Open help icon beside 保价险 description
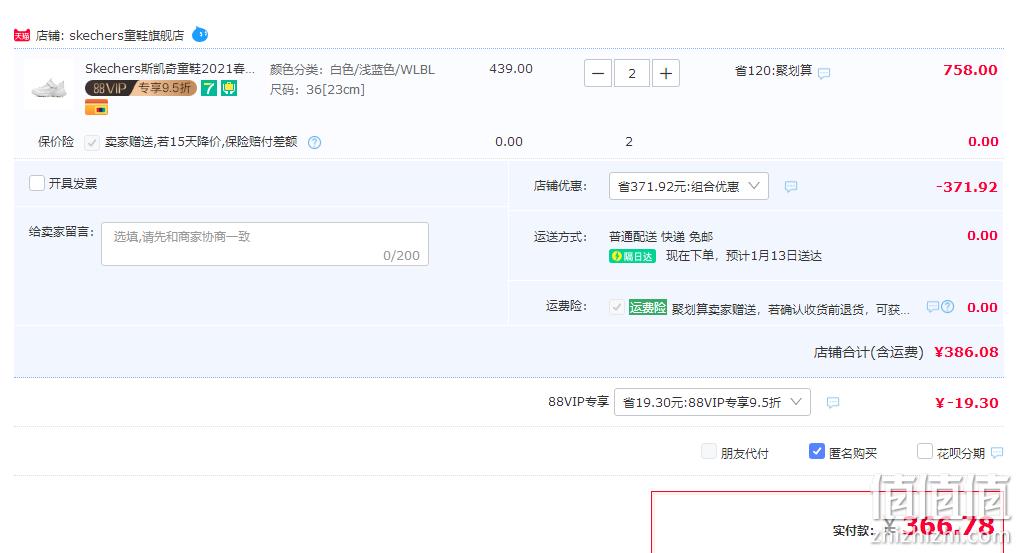The height and width of the screenshot is (553, 1020). pos(314,142)
